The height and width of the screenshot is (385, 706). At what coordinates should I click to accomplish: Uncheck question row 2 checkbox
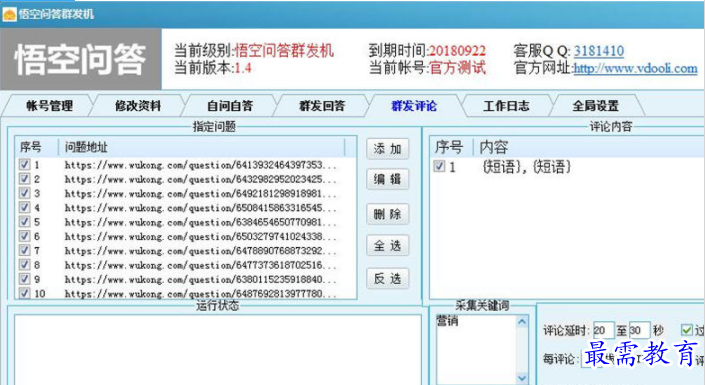tap(24, 179)
